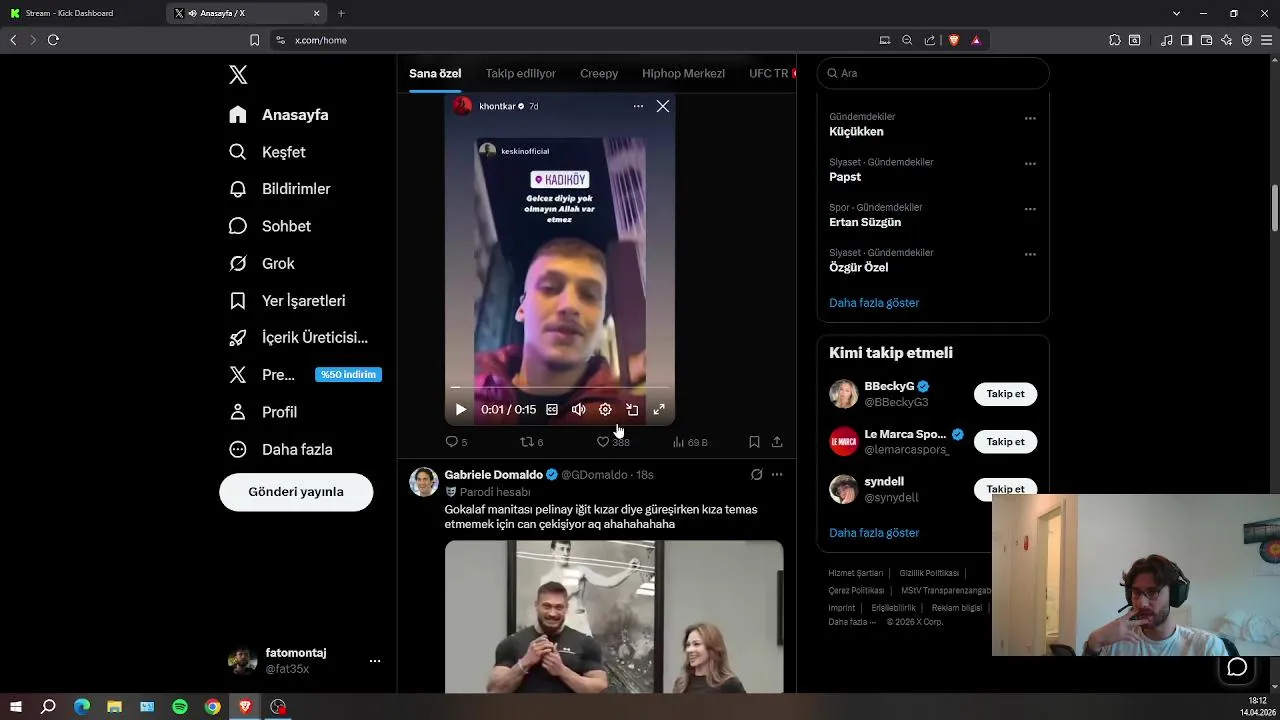Image resolution: width=1280 pixels, height=720 pixels.
Task: Open Keşfet explore page
Action: click(x=267, y=152)
